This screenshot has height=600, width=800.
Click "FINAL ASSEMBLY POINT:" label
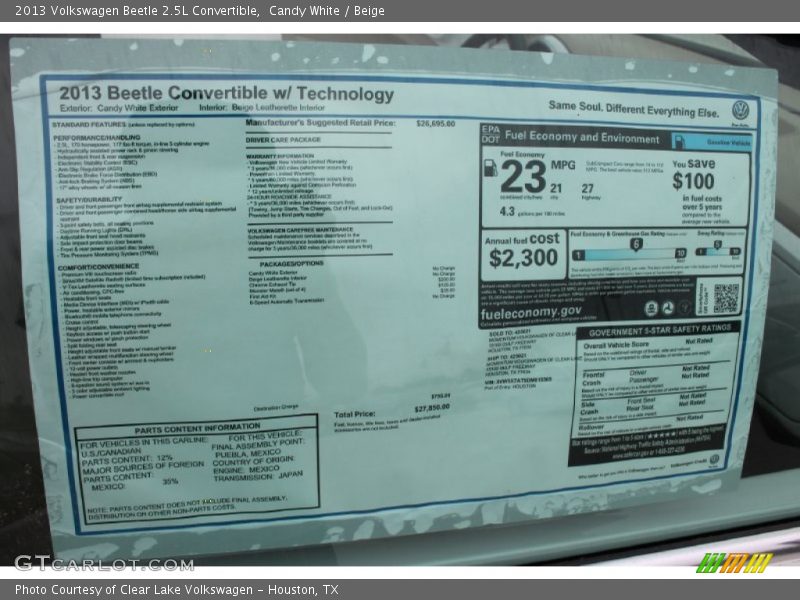point(258,444)
